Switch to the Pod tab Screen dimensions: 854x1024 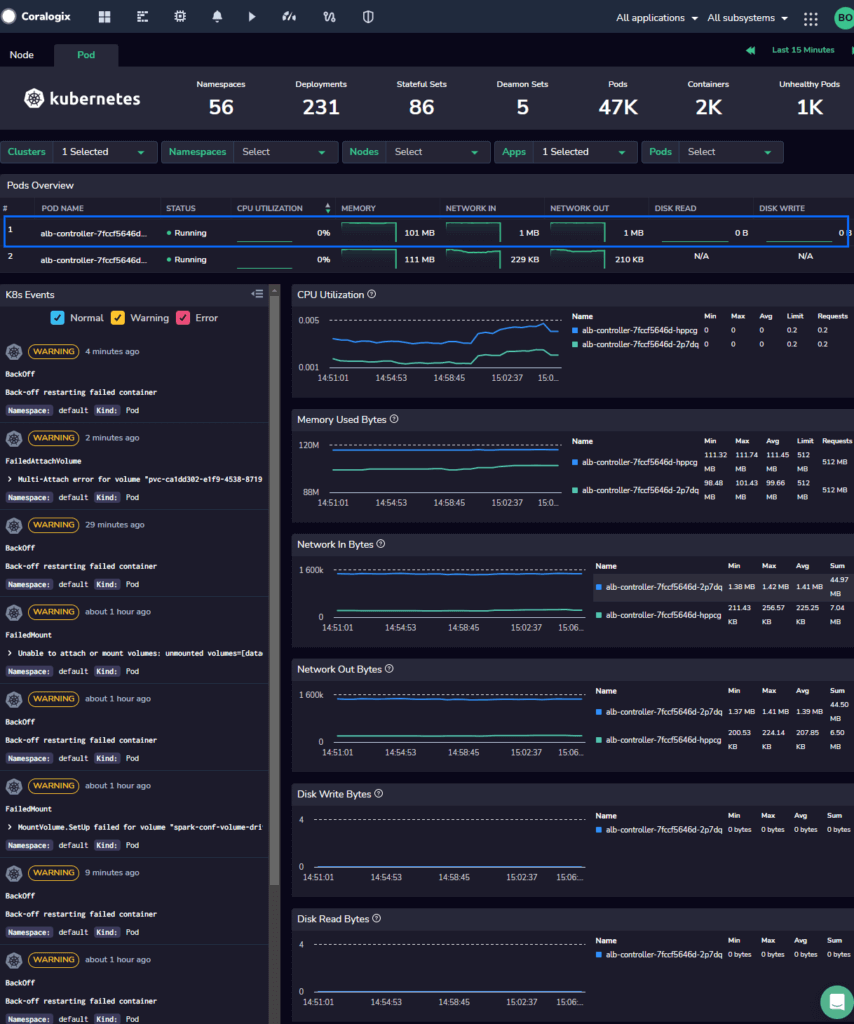pos(86,55)
